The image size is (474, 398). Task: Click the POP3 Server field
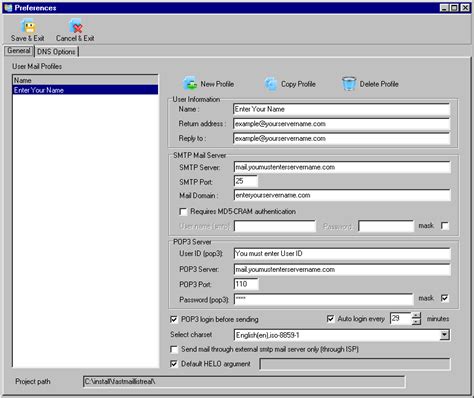[342, 269]
